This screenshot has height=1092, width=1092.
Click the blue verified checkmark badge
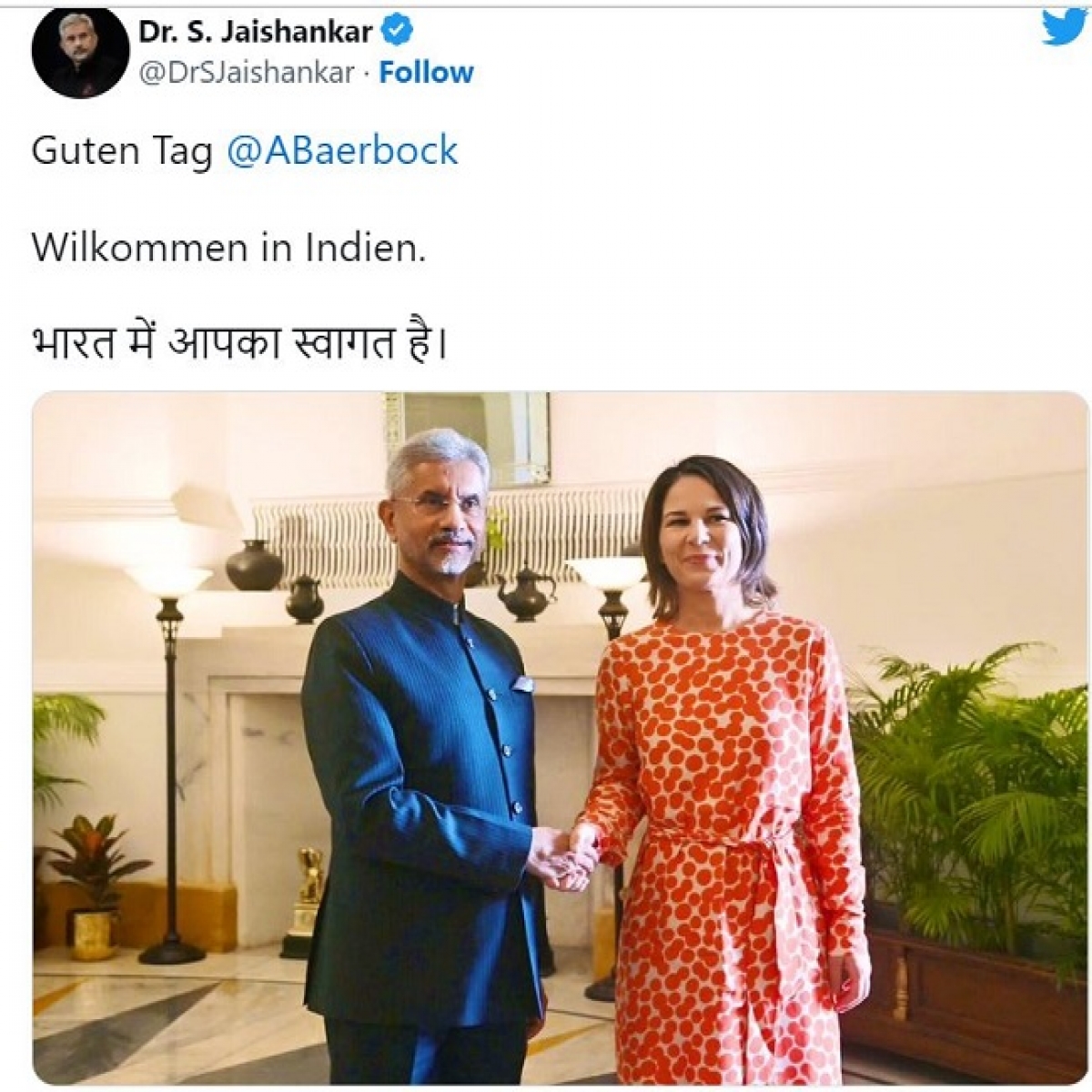pos(398,31)
